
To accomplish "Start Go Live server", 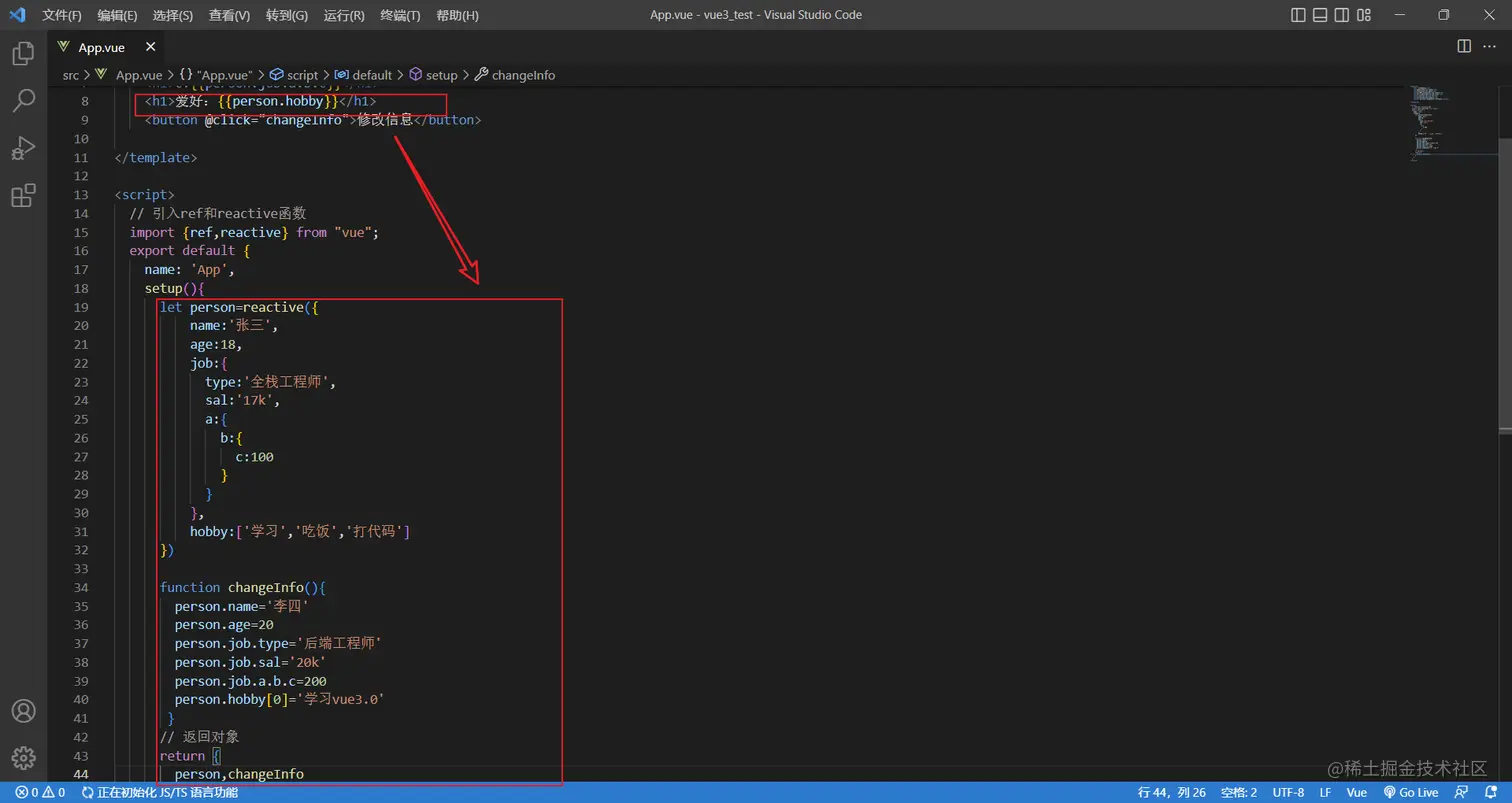I will pos(1410,792).
